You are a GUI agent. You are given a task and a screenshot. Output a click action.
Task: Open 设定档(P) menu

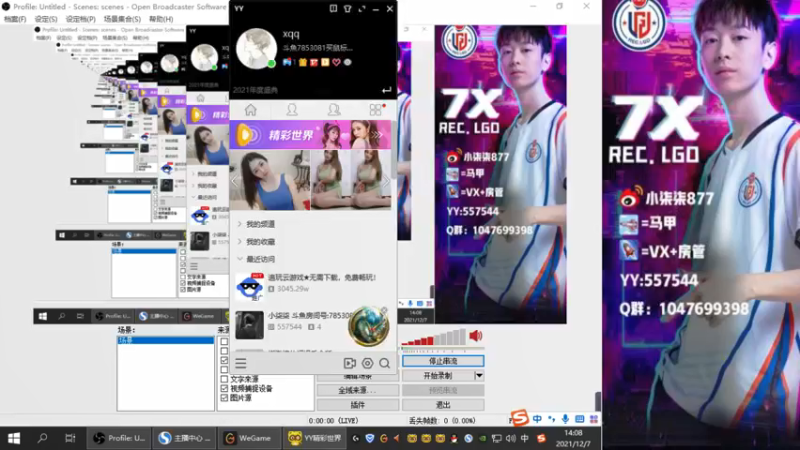click(x=80, y=19)
